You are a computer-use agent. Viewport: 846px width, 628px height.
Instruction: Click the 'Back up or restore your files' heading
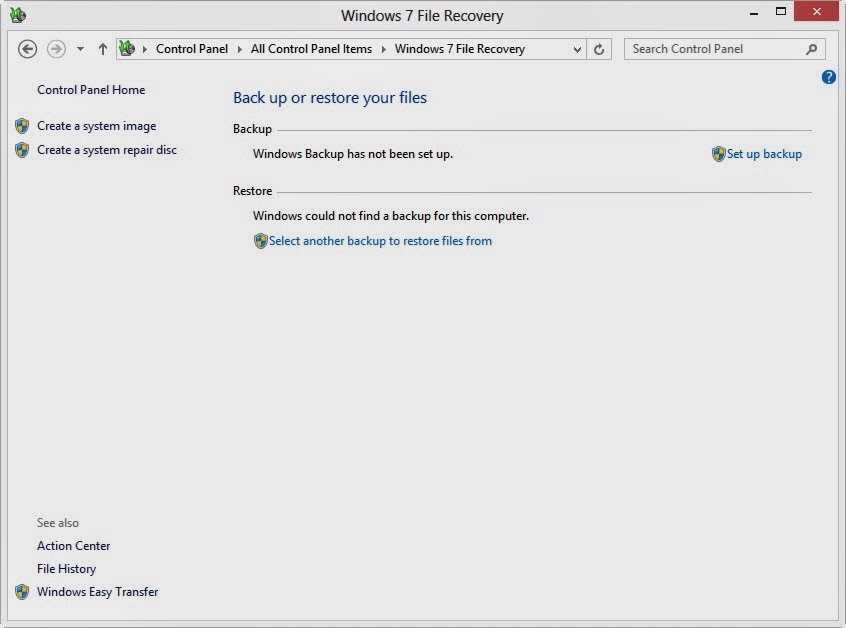(x=330, y=98)
